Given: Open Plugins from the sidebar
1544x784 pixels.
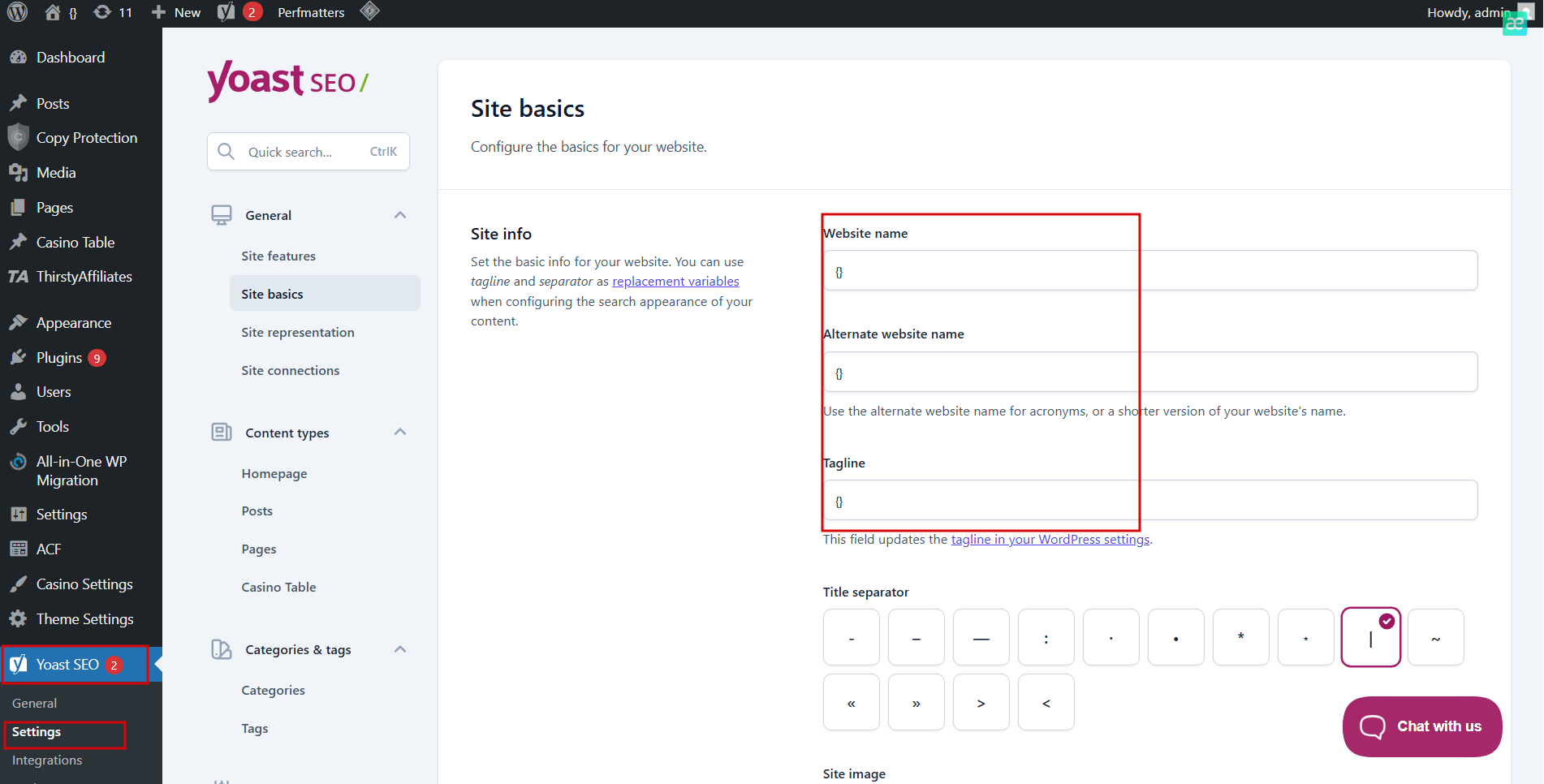Looking at the screenshot, I should (59, 358).
